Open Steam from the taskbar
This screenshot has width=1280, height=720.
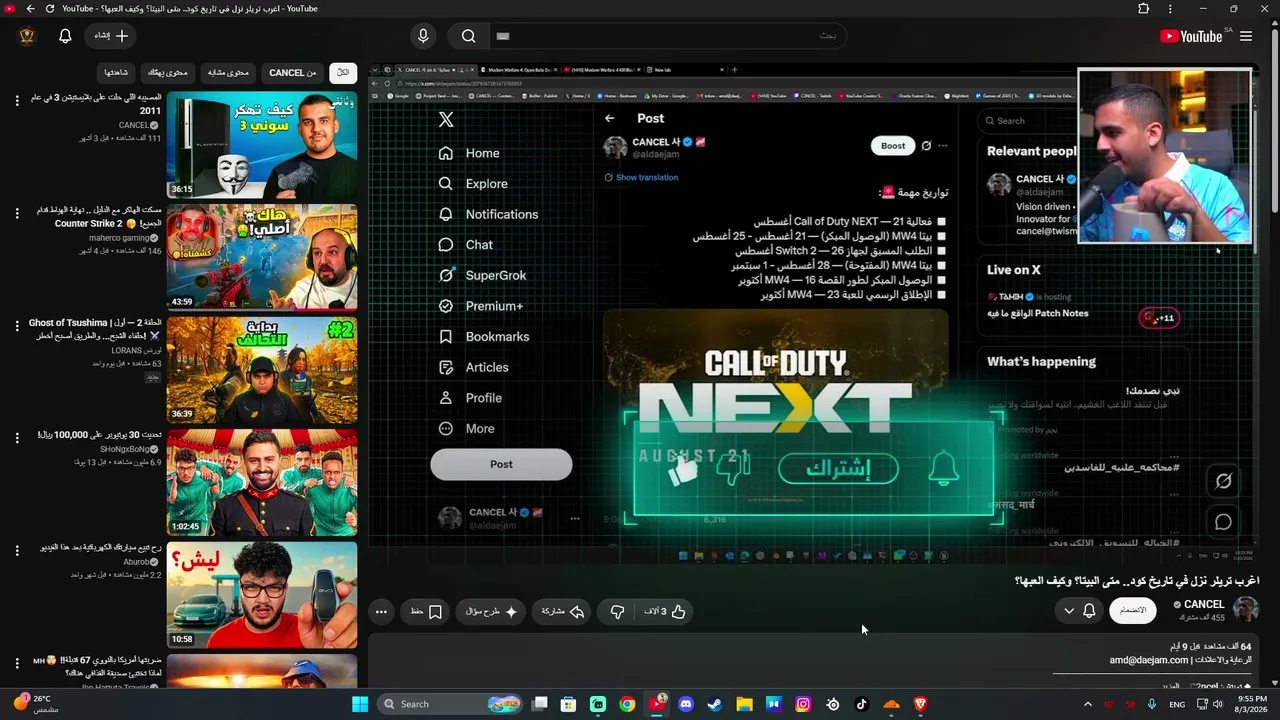pyautogui.click(x=715, y=704)
